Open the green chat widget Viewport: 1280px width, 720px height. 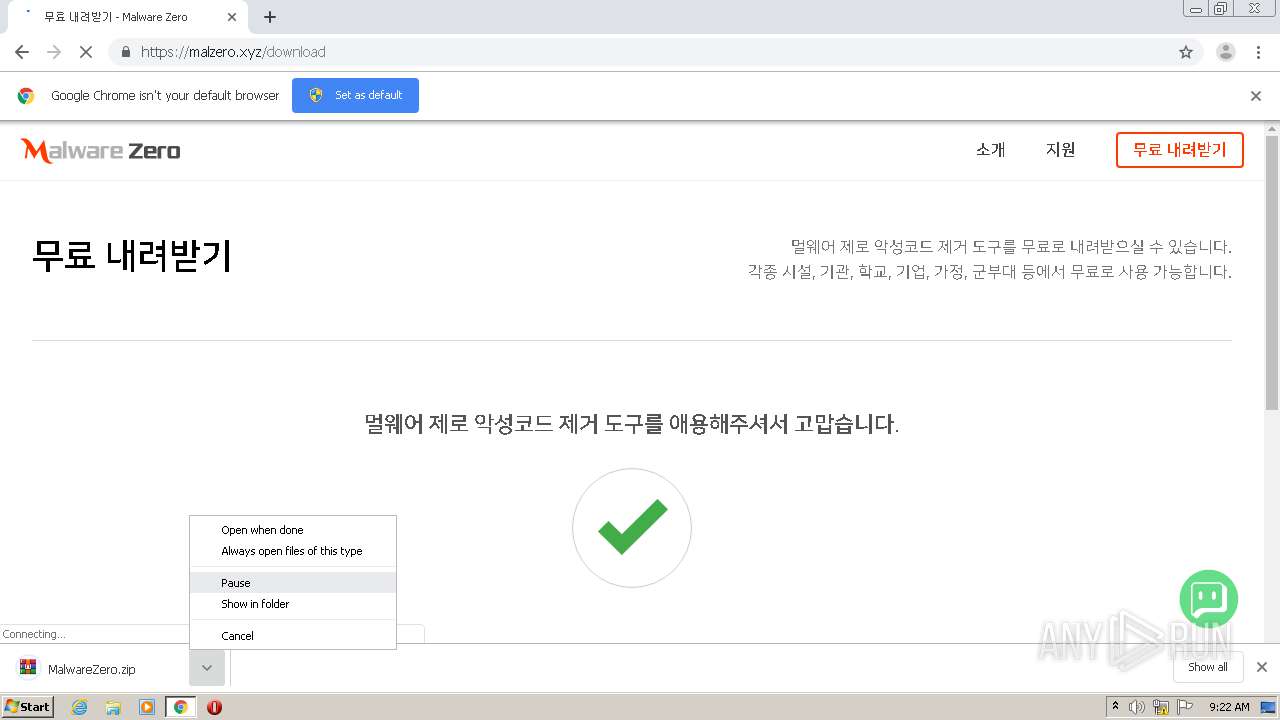(x=1208, y=599)
